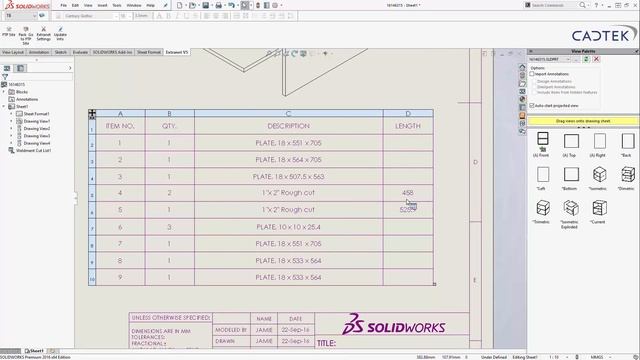Click the Save icon
This screenshot has width=640, height=360.
click(x=206, y=5)
